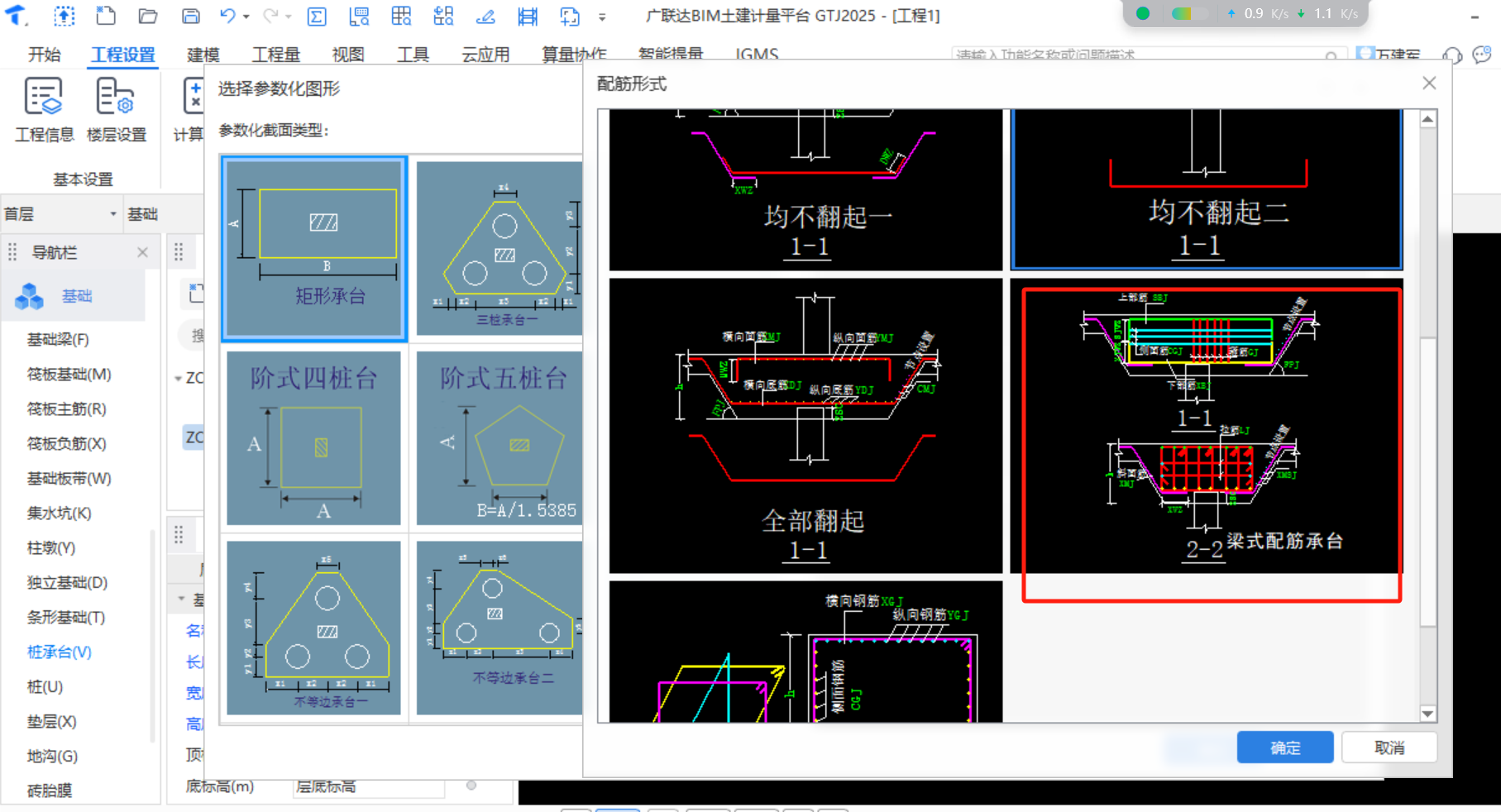Viewport: 1501px width, 812px height.
Task: Redo the last undone action
Action: [x=270, y=16]
